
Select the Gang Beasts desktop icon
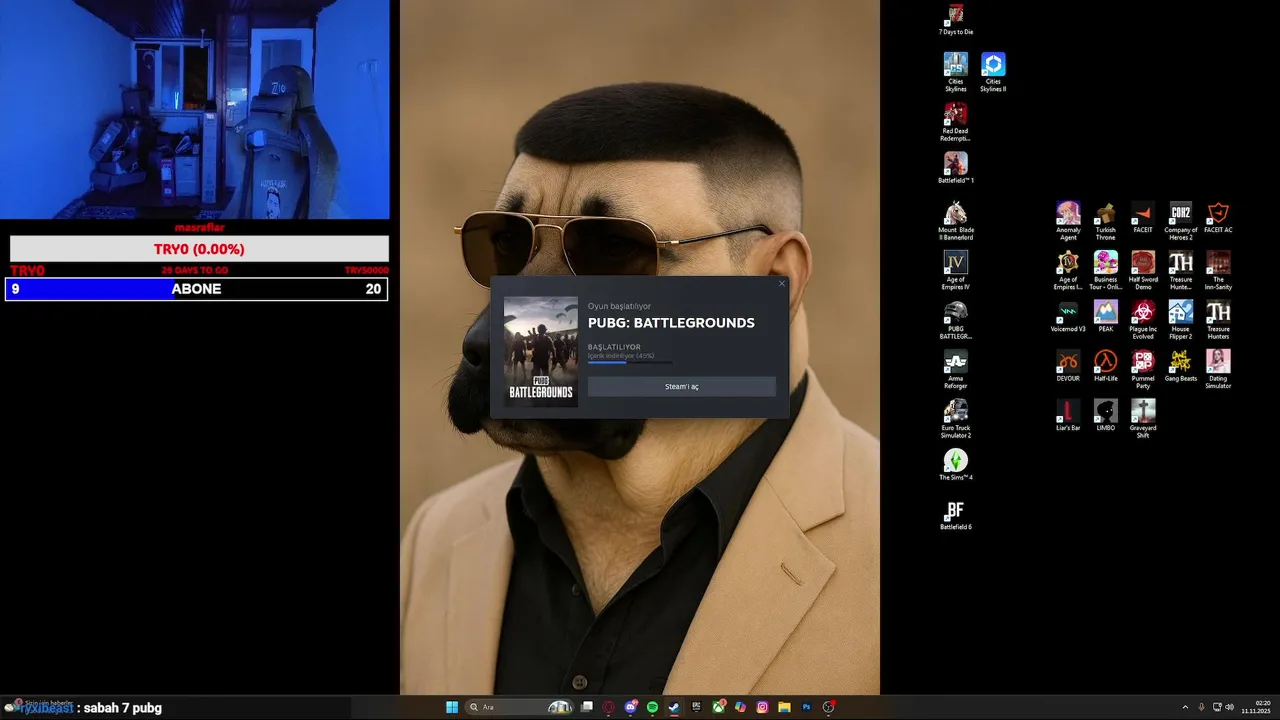1180,366
